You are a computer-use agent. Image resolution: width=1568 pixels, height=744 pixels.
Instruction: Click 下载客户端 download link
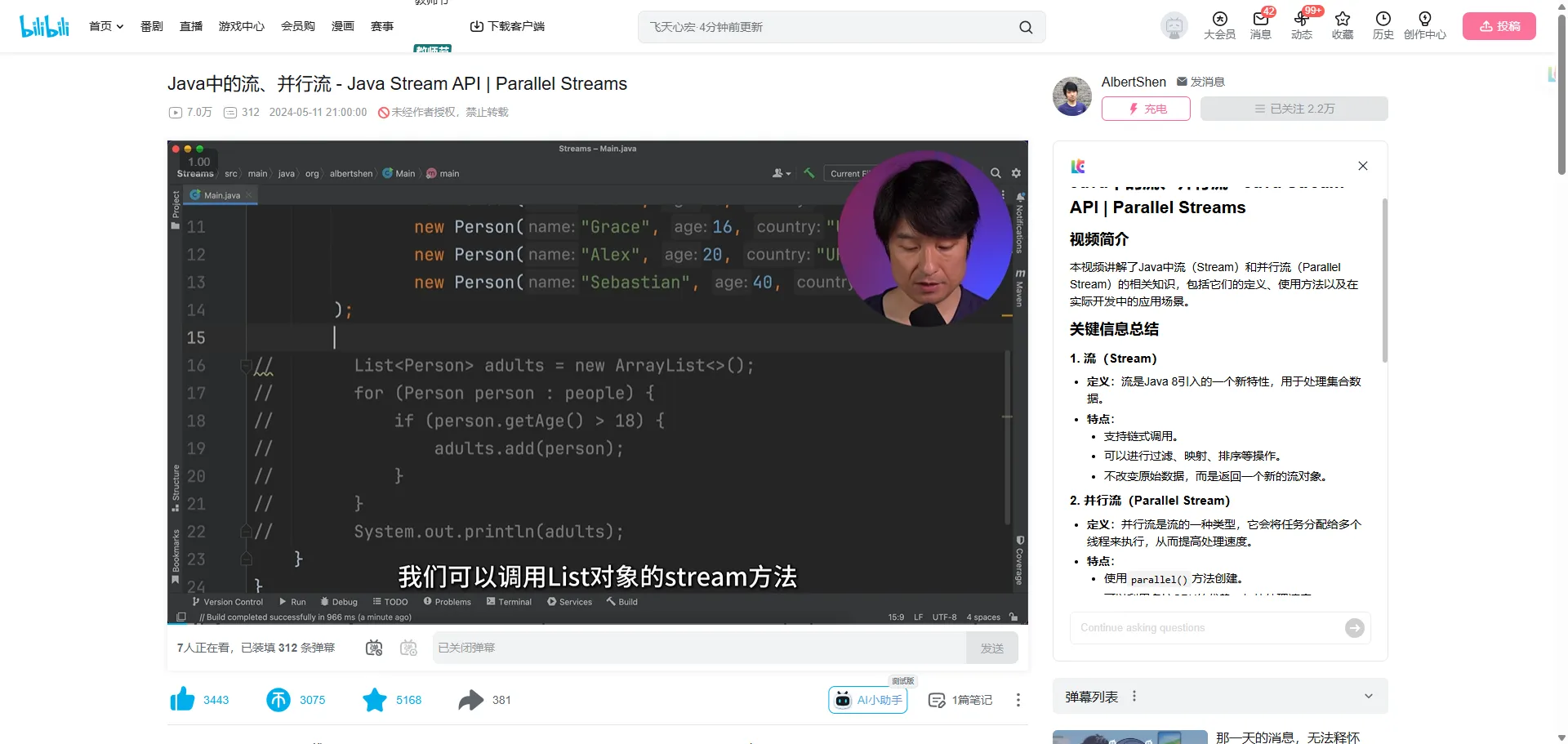tap(507, 26)
